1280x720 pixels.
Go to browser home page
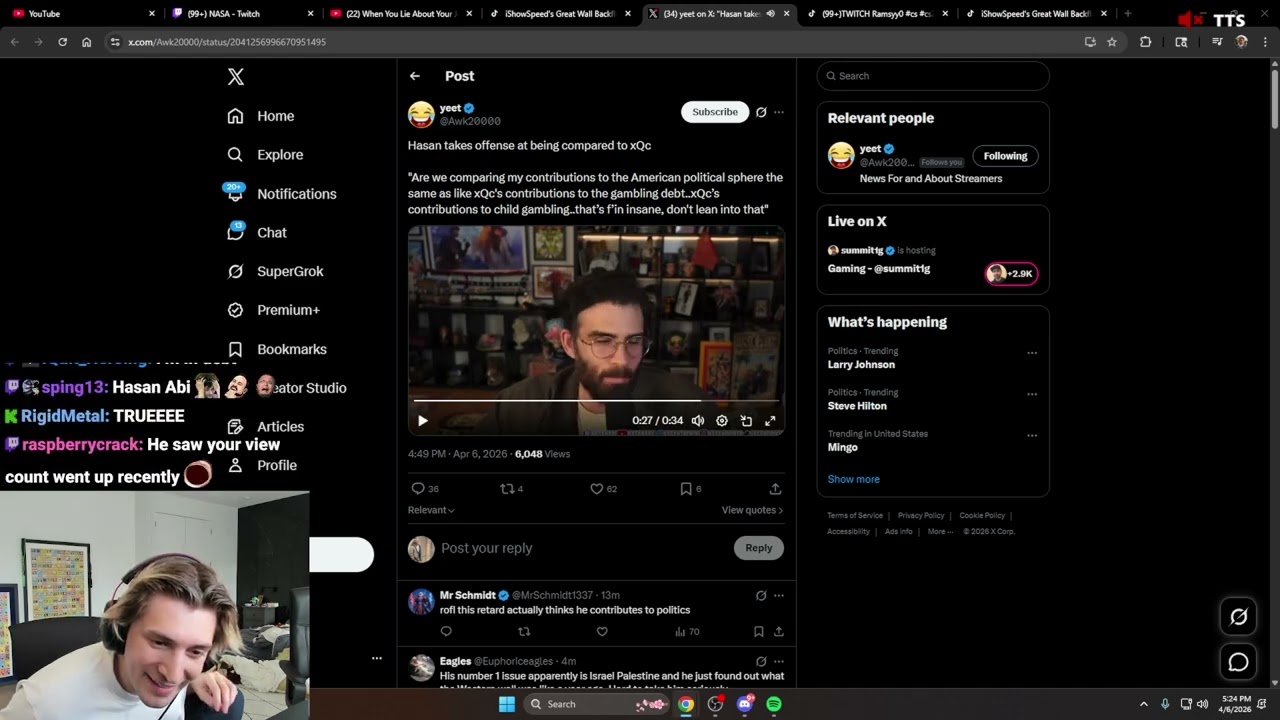point(86,42)
